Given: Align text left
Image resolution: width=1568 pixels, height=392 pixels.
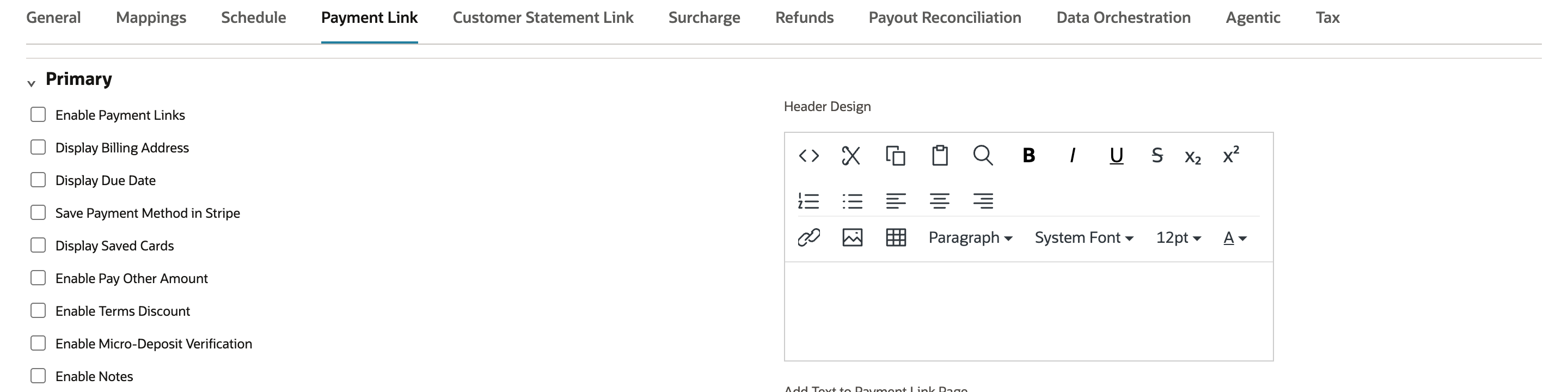Looking at the screenshot, I should (896, 201).
